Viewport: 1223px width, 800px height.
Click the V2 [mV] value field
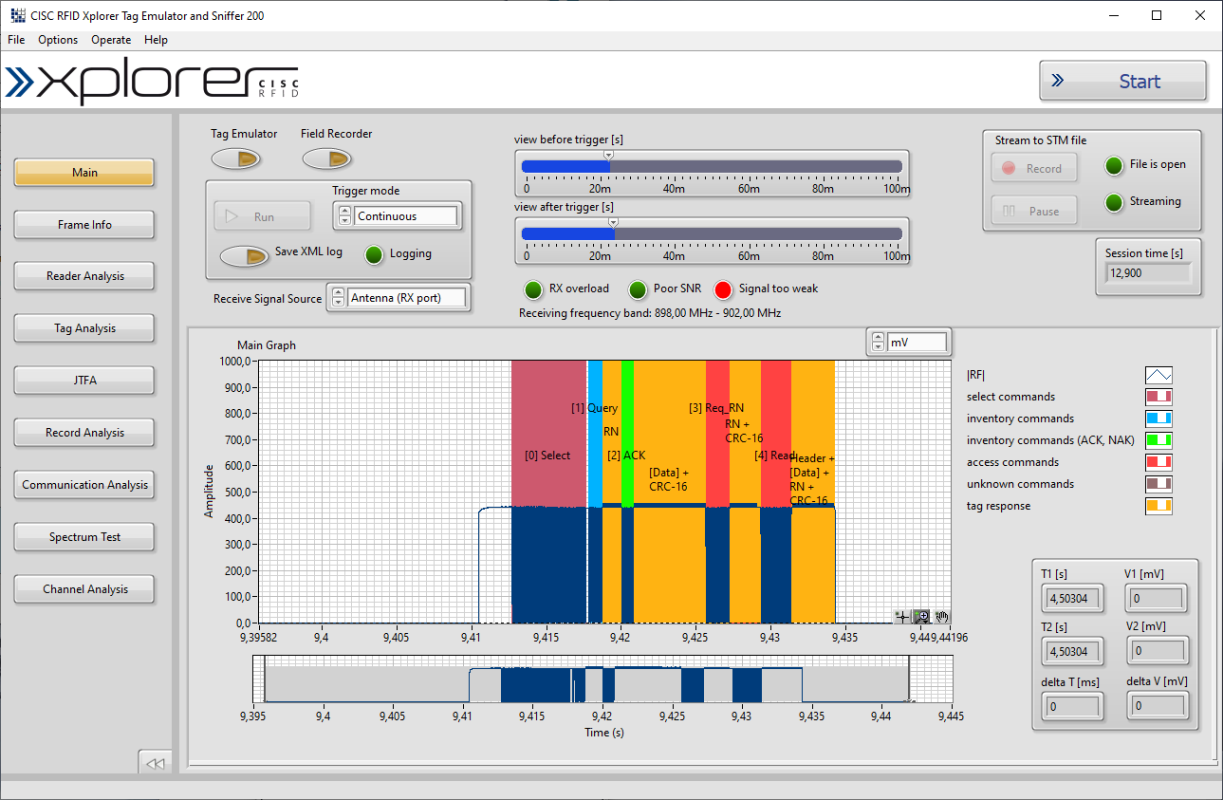[1157, 651]
